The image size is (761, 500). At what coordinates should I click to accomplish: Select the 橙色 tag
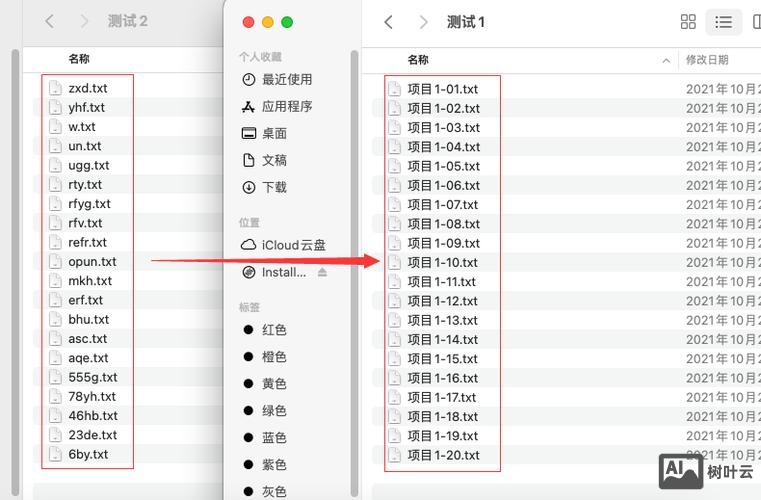[265, 357]
